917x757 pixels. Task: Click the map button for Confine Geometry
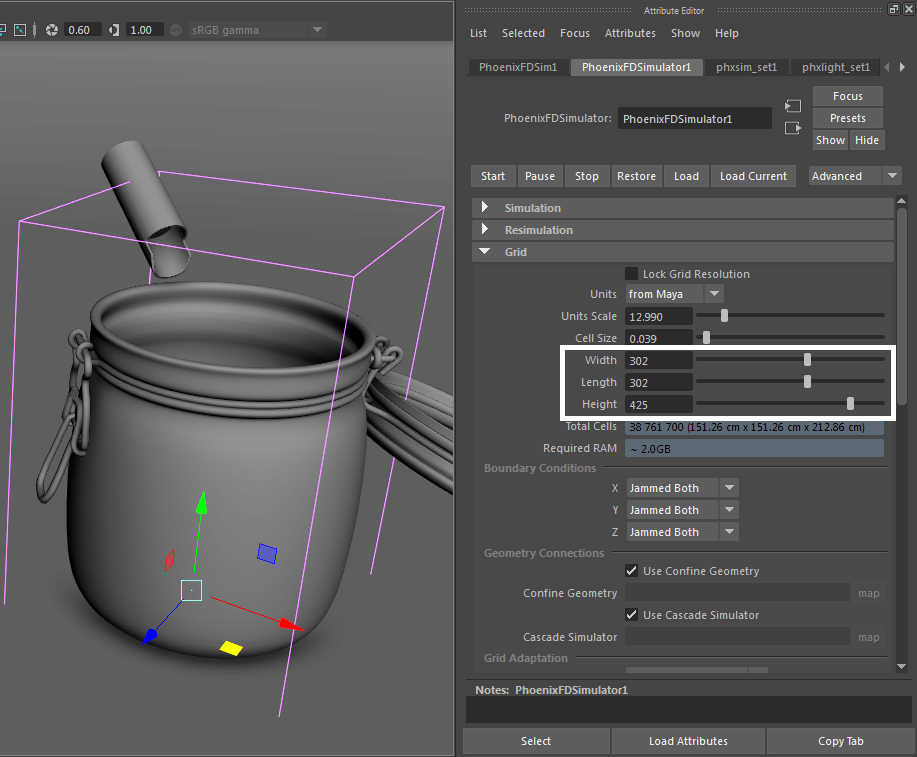click(x=868, y=593)
